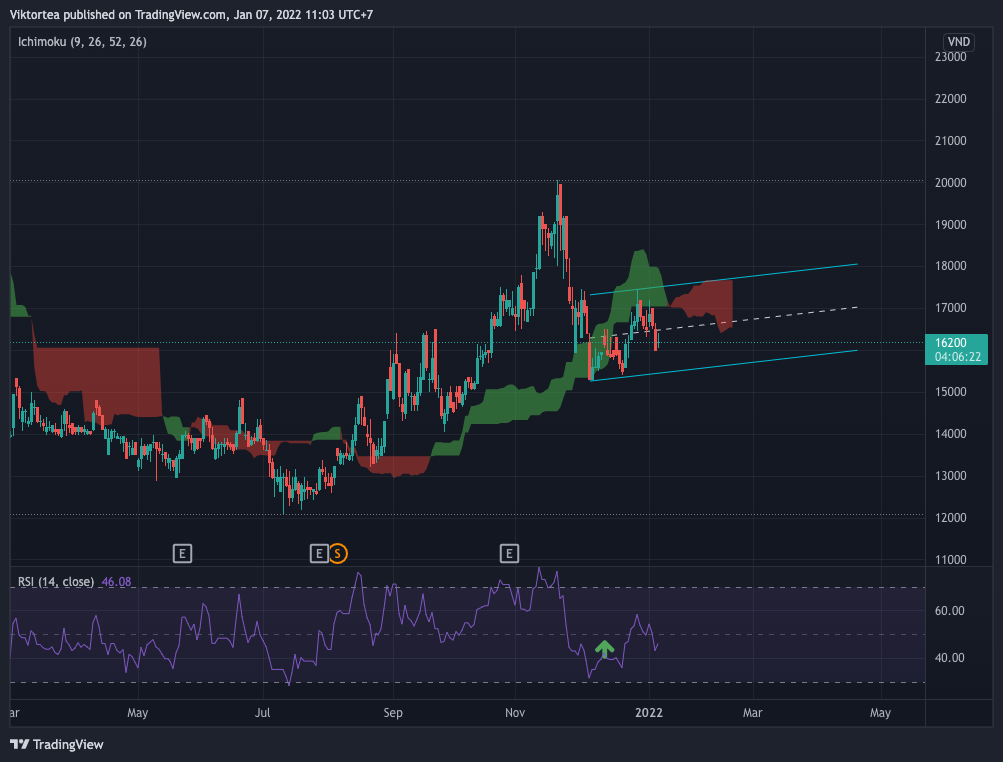Click the Nov label on time axis
The image size is (1003, 762).
click(515, 713)
